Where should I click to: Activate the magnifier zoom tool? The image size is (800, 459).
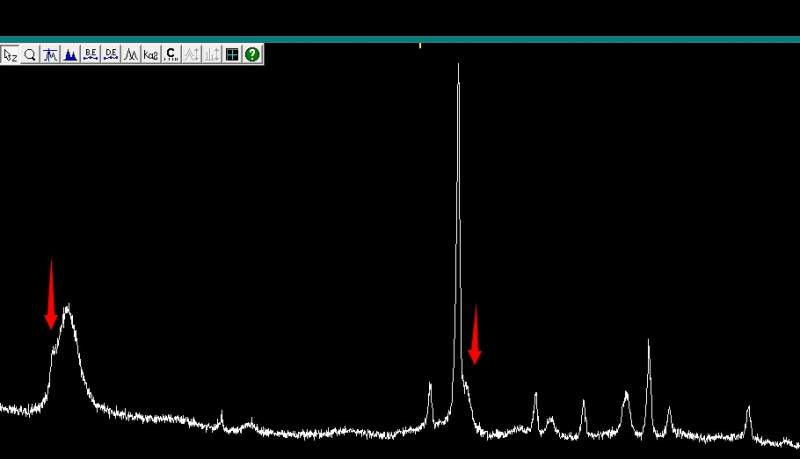(x=30, y=55)
